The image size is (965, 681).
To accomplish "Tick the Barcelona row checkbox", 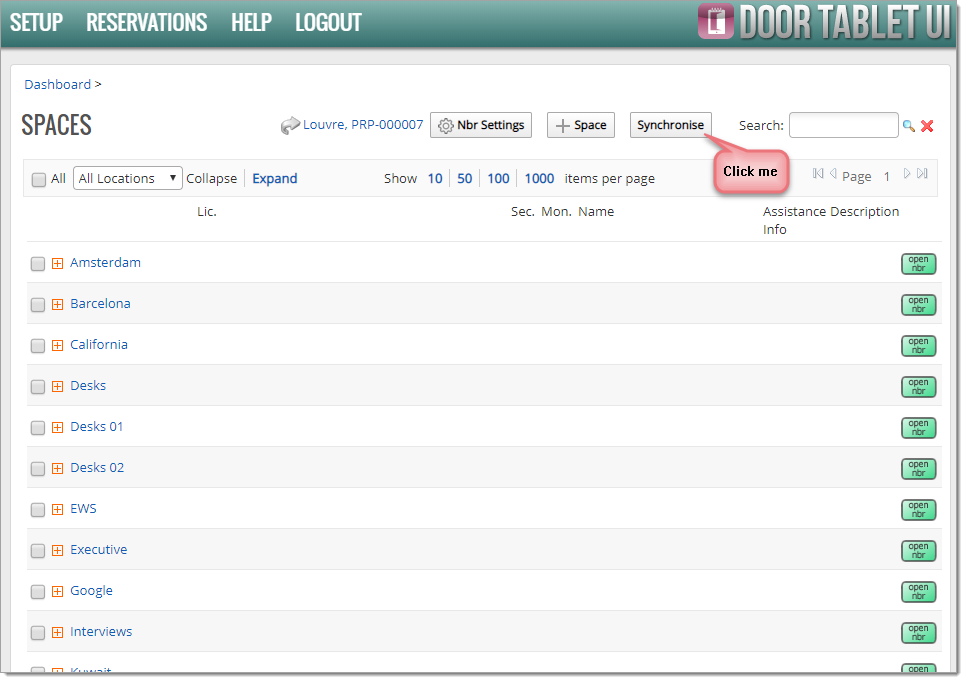I will (38, 305).
